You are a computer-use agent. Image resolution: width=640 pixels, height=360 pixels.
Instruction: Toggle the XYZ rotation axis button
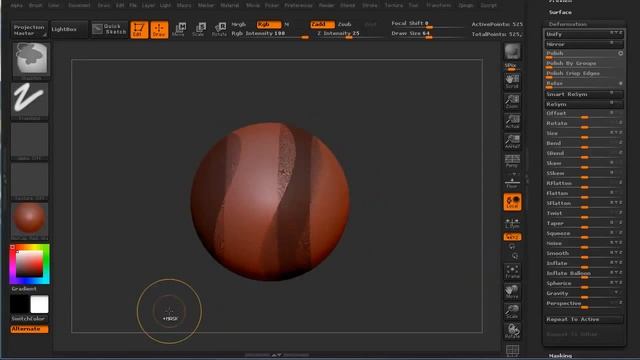click(x=512, y=237)
